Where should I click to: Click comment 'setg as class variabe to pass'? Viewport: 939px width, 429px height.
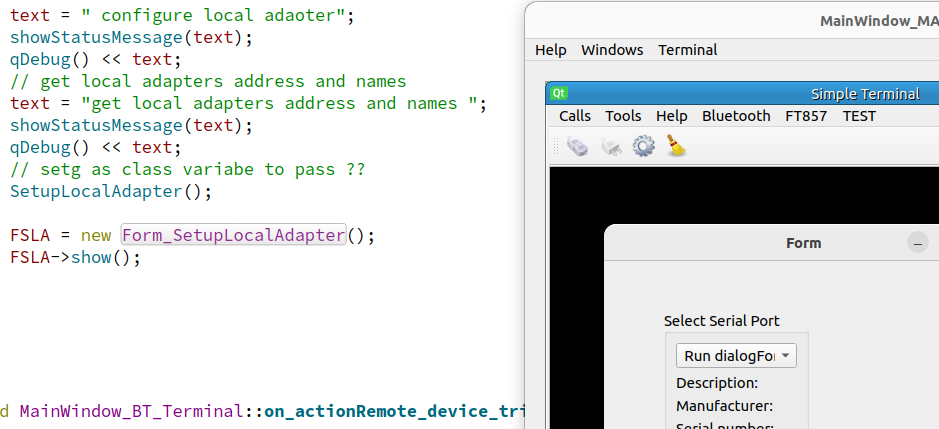(x=187, y=170)
